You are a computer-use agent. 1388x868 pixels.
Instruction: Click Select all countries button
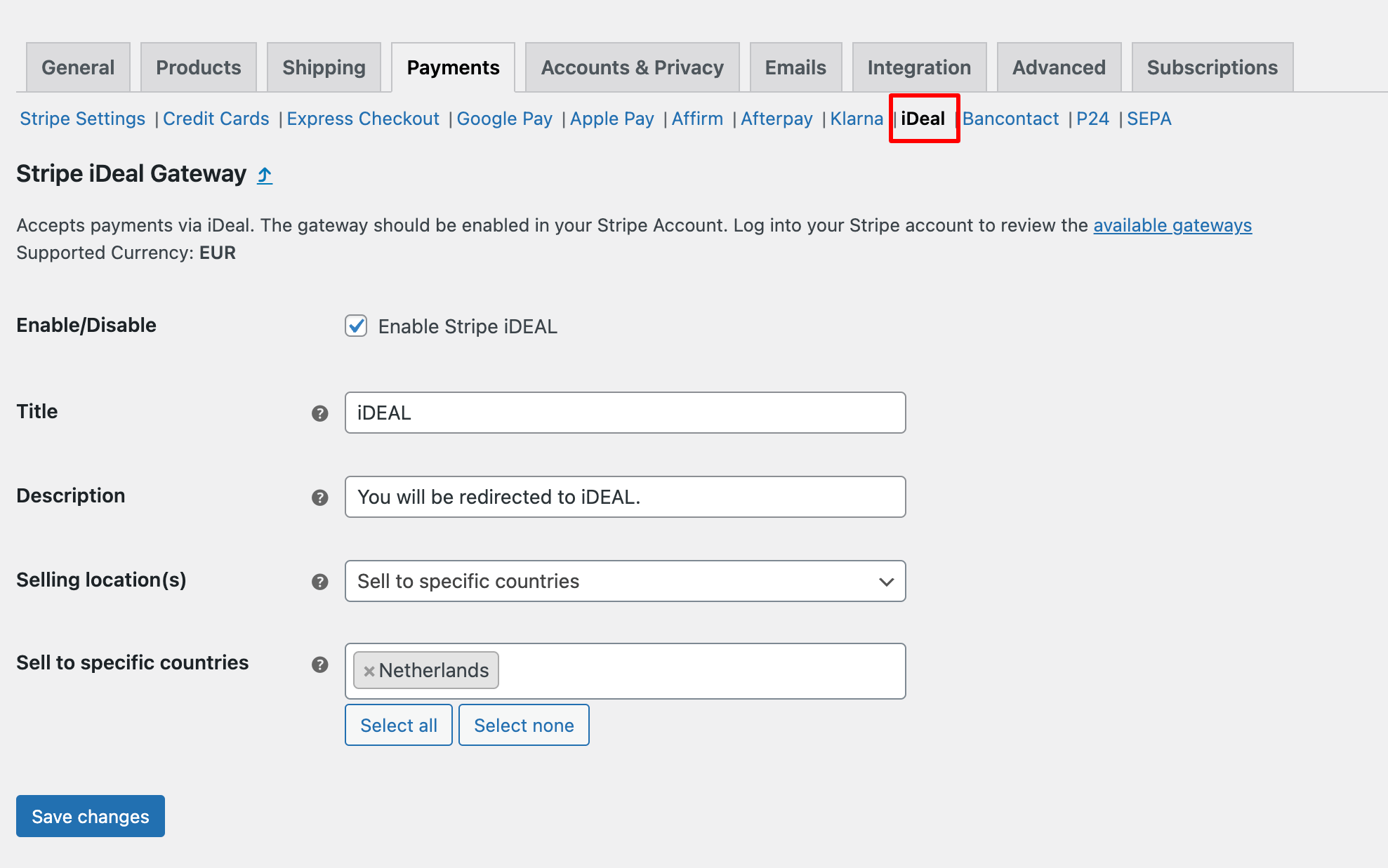[x=398, y=724]
